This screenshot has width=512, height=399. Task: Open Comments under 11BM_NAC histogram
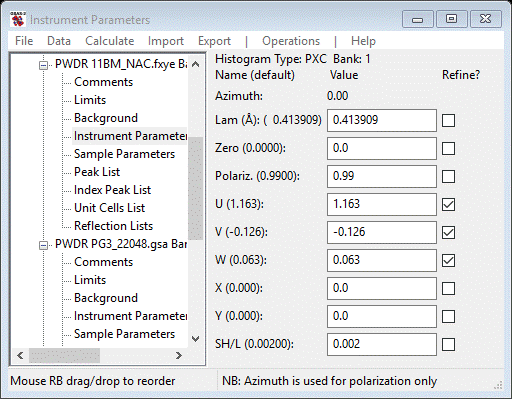103,82
